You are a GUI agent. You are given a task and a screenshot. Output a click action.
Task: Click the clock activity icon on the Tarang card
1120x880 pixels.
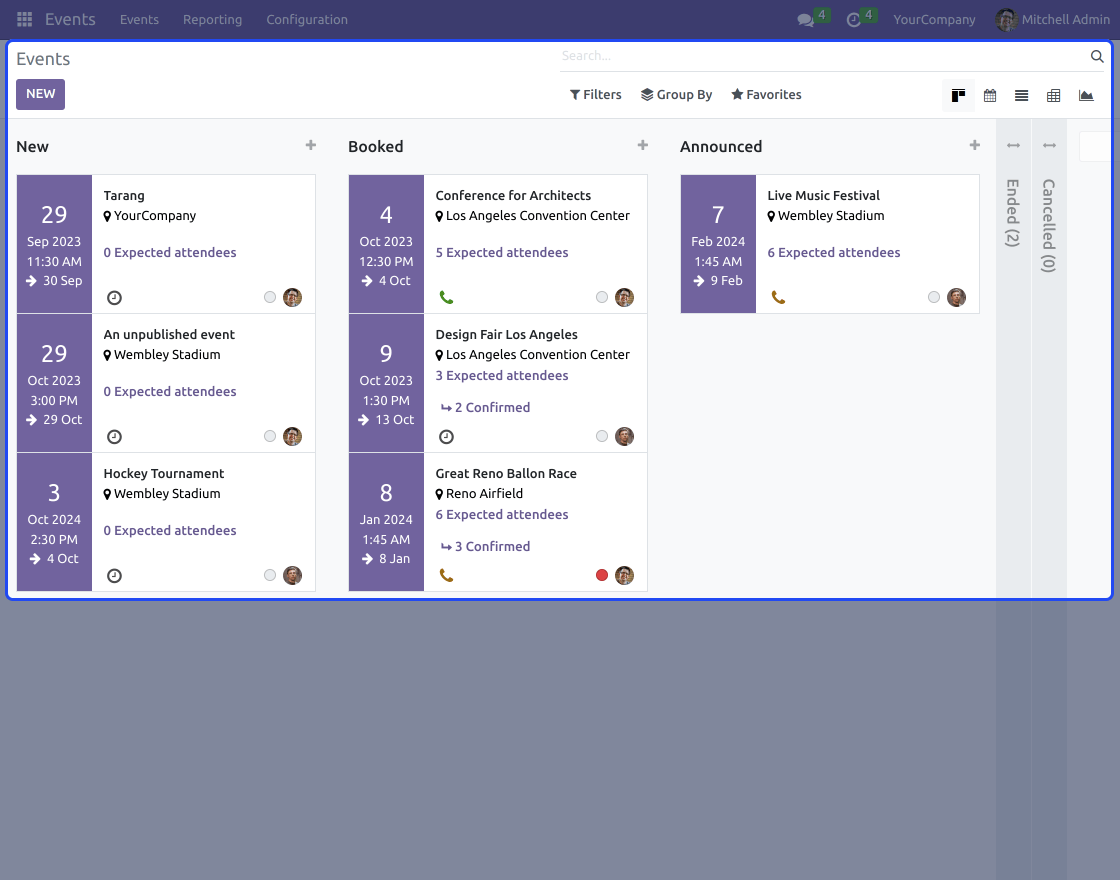pos(114,297)
